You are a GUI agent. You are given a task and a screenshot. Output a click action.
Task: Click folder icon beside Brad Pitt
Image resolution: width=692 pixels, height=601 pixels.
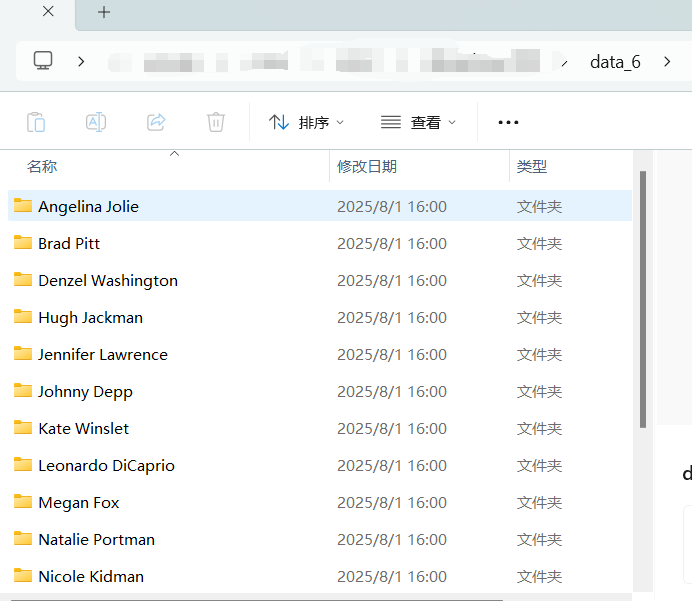tap(23, 242)
